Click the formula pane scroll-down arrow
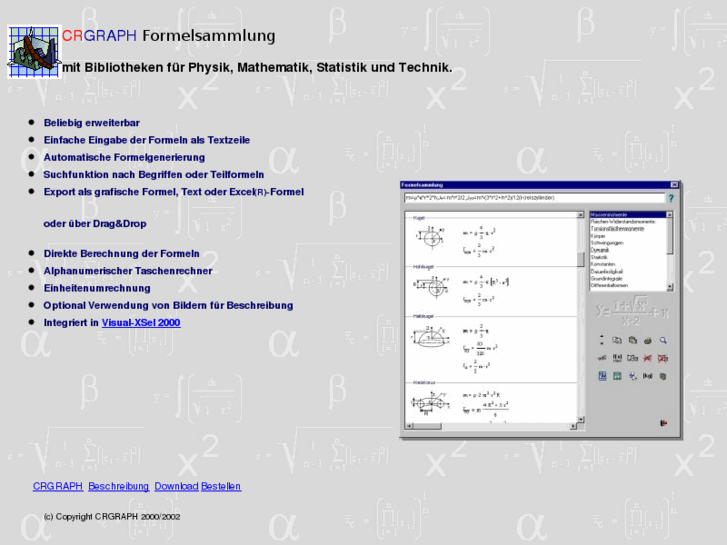The height and width of the screenshot is (545, 727). [580, 419]
